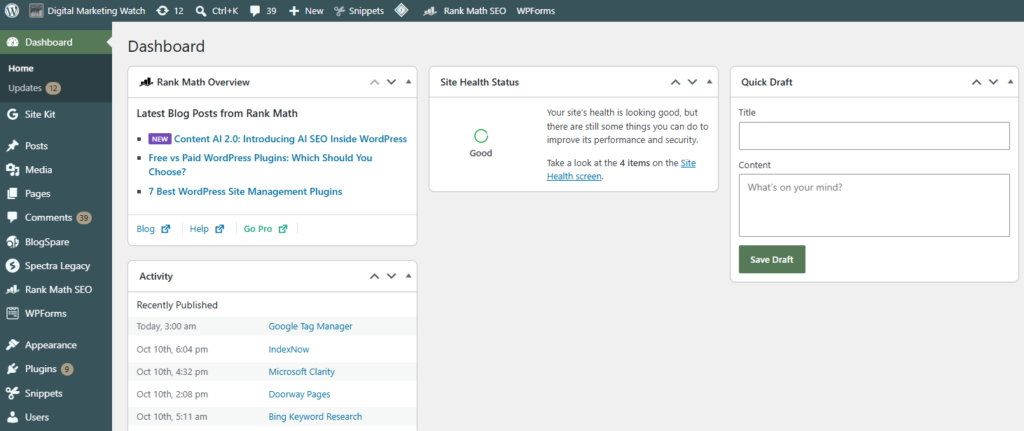Viewport: 1024px width, 431px height.
Task: Click the external-link icon beside Blog
Action: (x=166, y=229)
